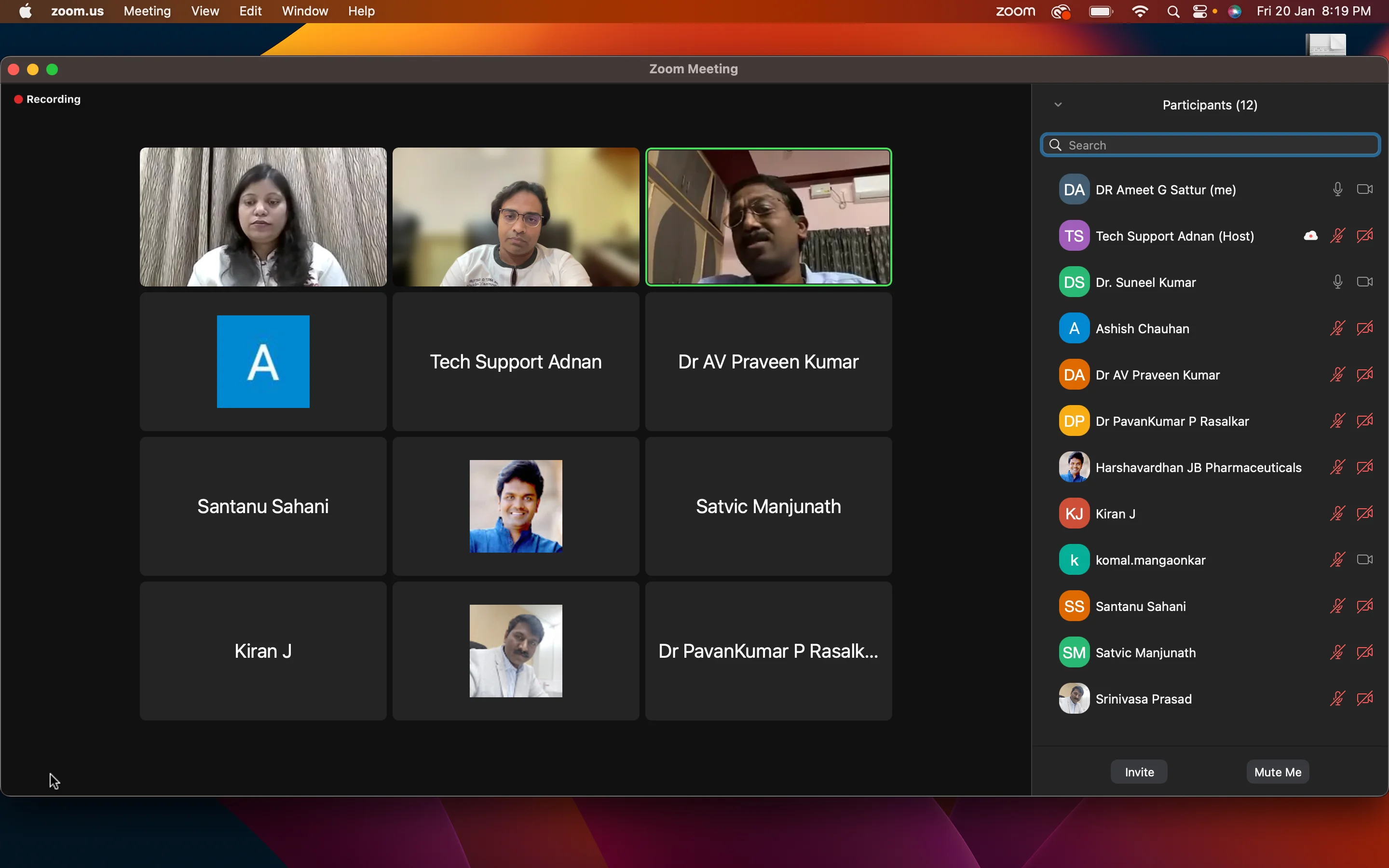The image size is (1389, 868).
Task: Click desktop file thumbnail at top right
Action: [x=1326, y=44]
